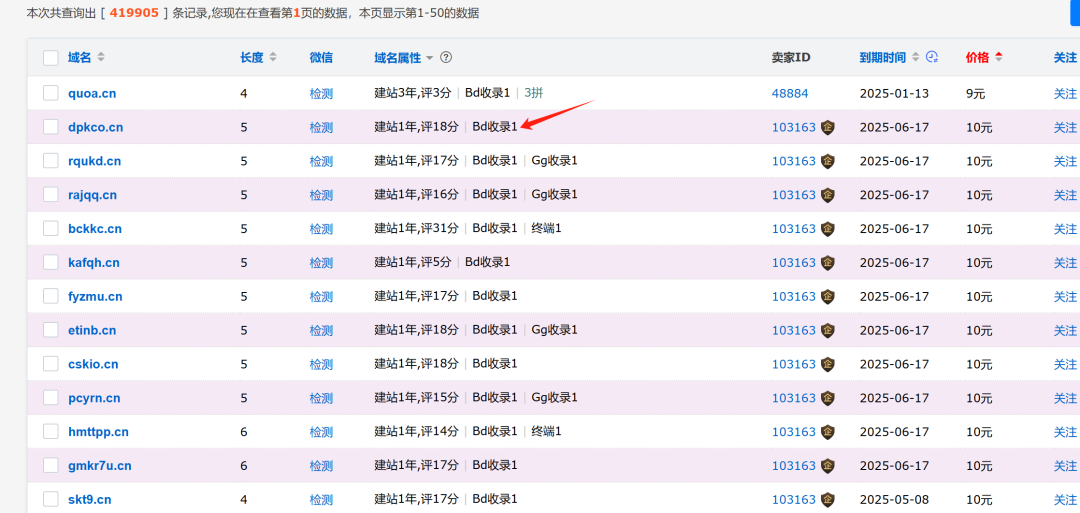Click 关注 in the pcyrn.cn row
The image size is (1080, 513).
click(1065, 398)
